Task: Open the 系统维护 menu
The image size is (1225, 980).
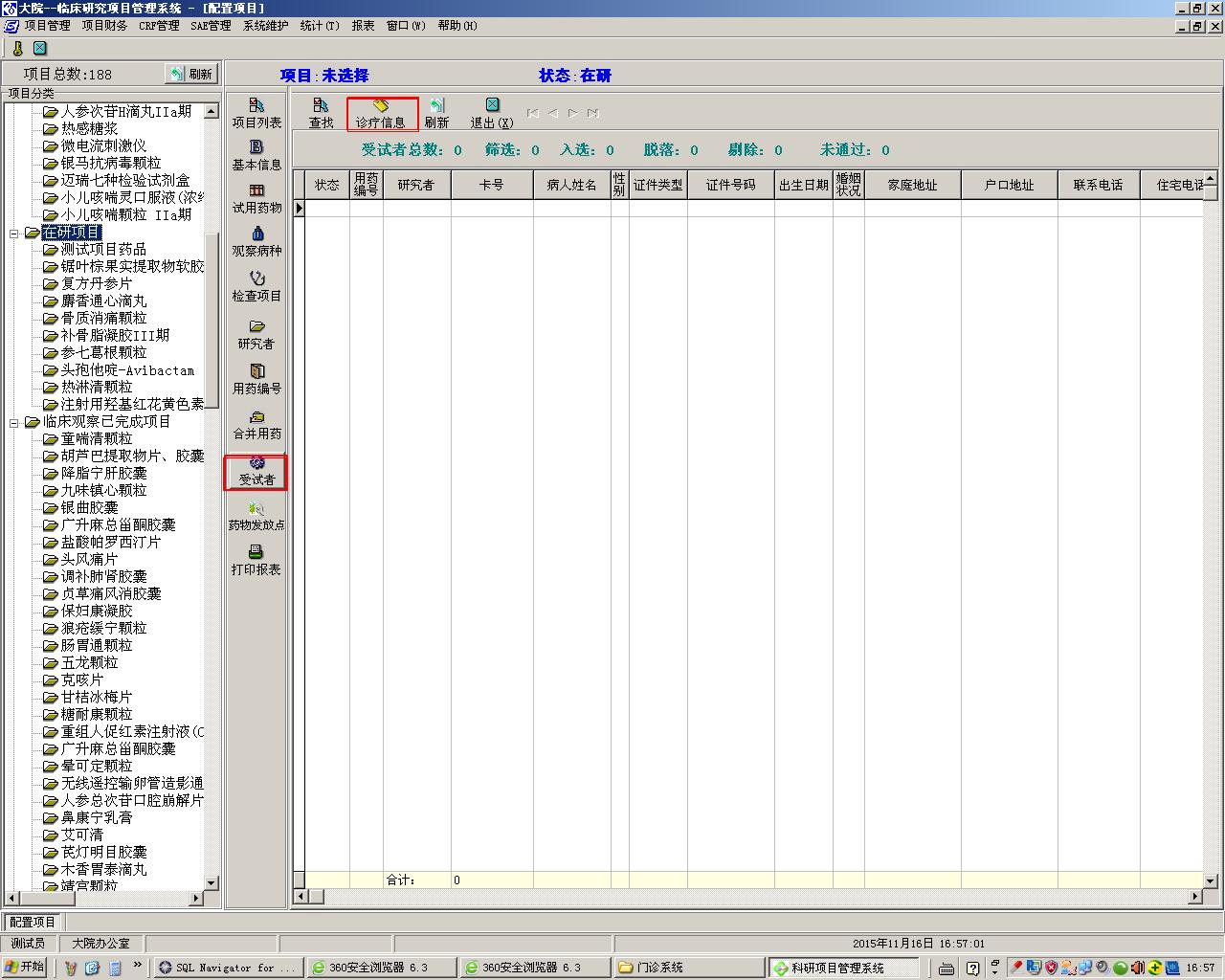Action: (x=265, y=26)
